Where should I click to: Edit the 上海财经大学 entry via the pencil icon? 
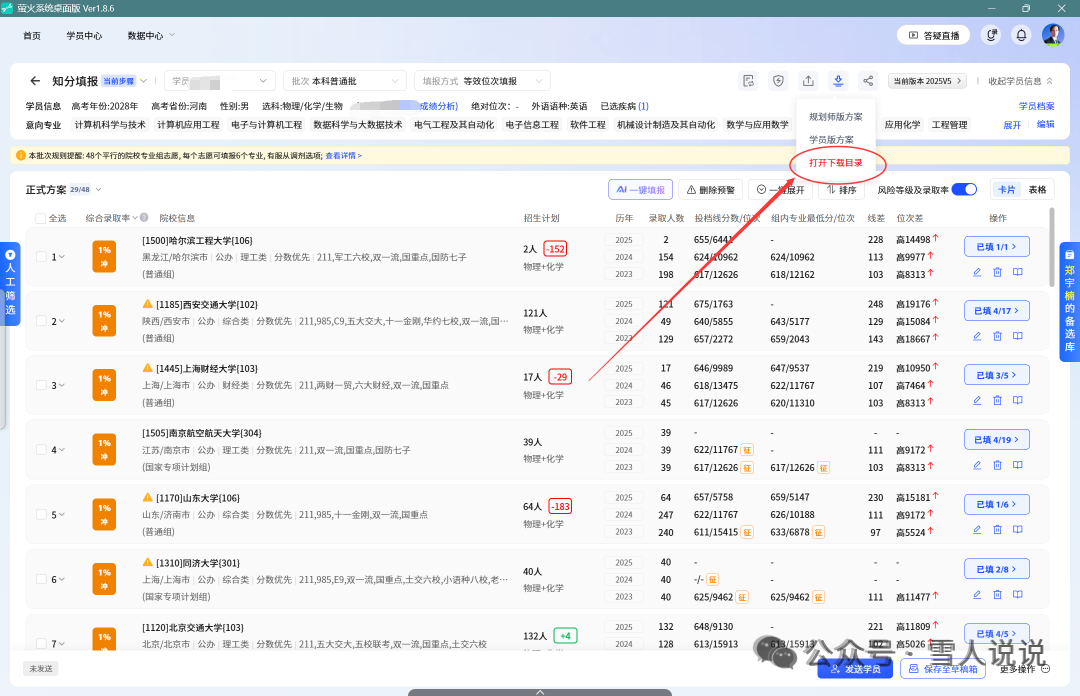click(x=977, y=400)
